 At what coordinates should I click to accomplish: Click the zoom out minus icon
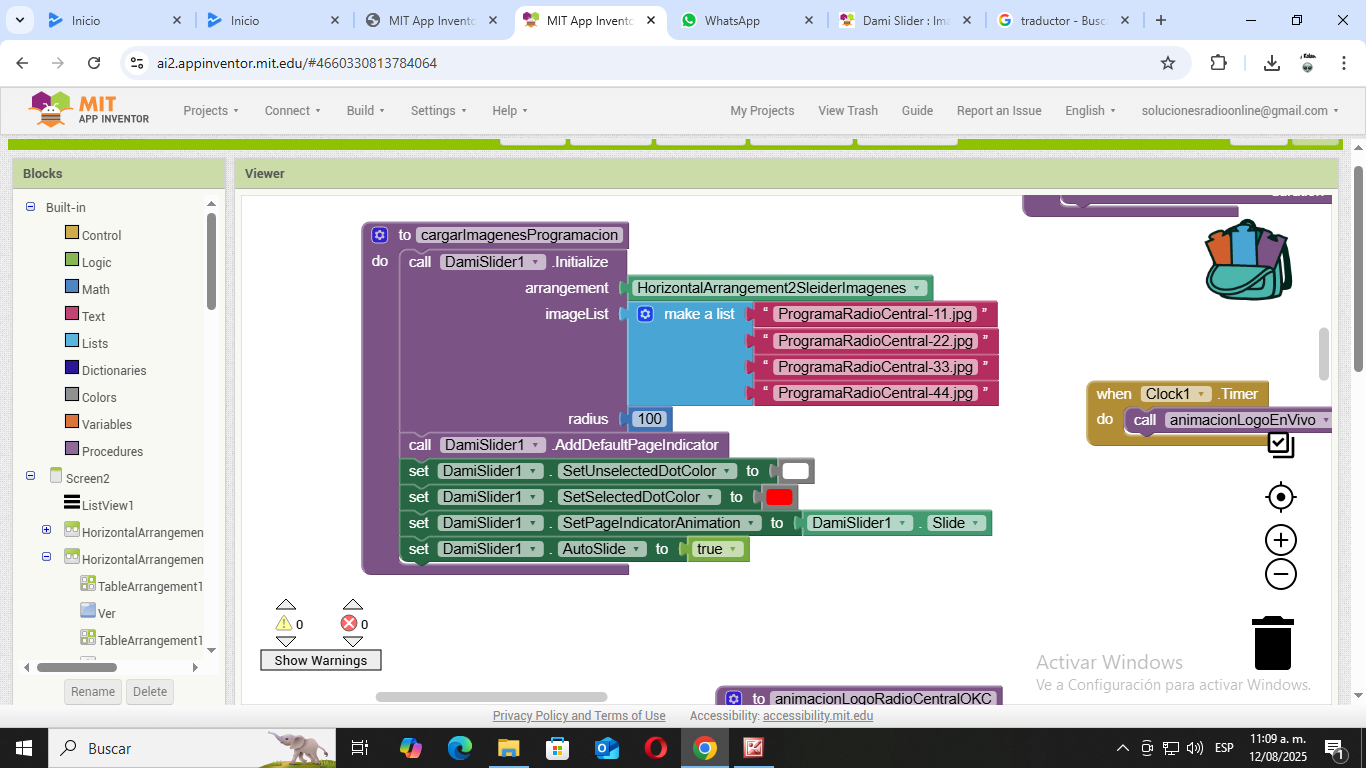[x=1280, y=574]
